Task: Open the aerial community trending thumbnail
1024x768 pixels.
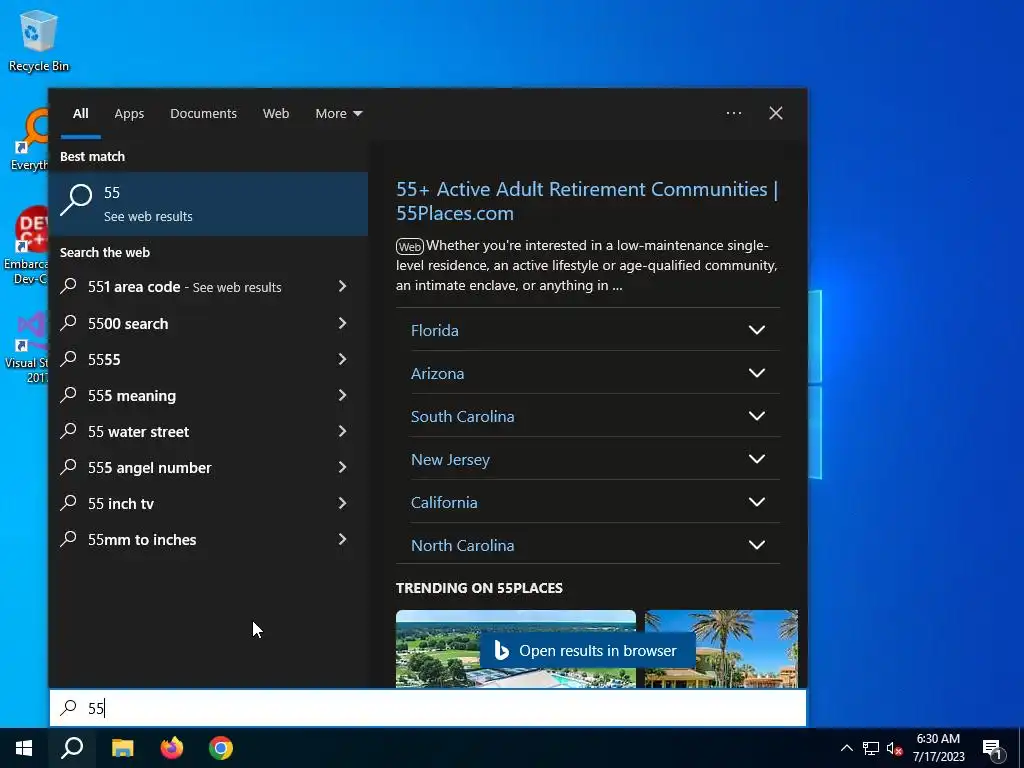Action: point(515,648)
